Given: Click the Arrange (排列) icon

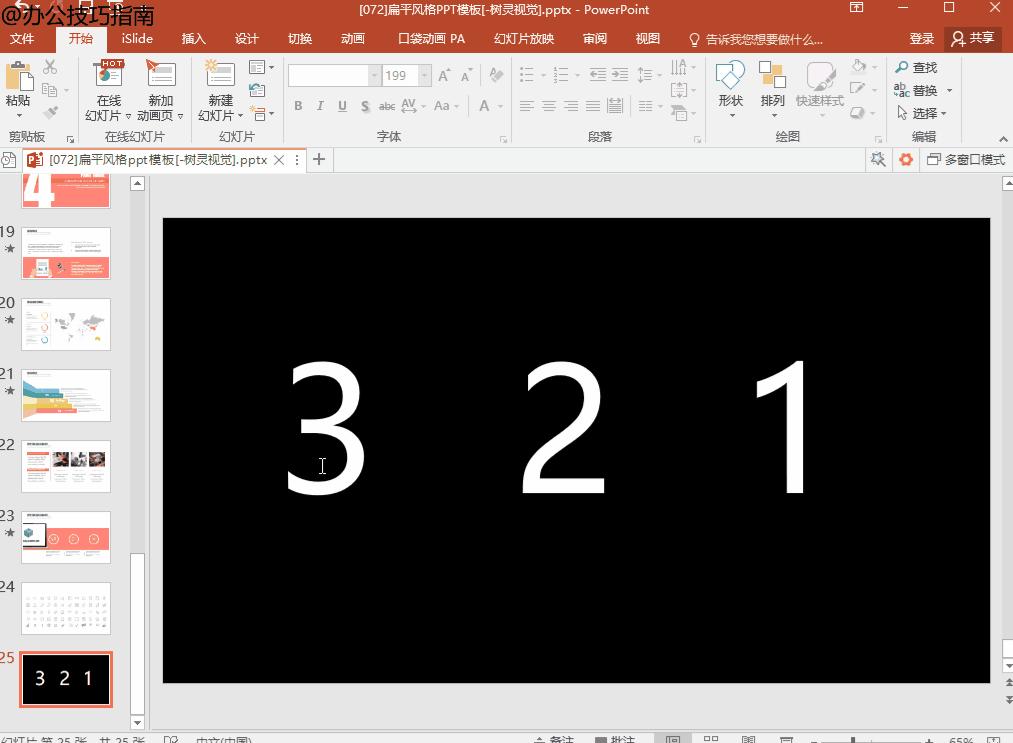Looking at the screenshot, I should coord(772,78).
